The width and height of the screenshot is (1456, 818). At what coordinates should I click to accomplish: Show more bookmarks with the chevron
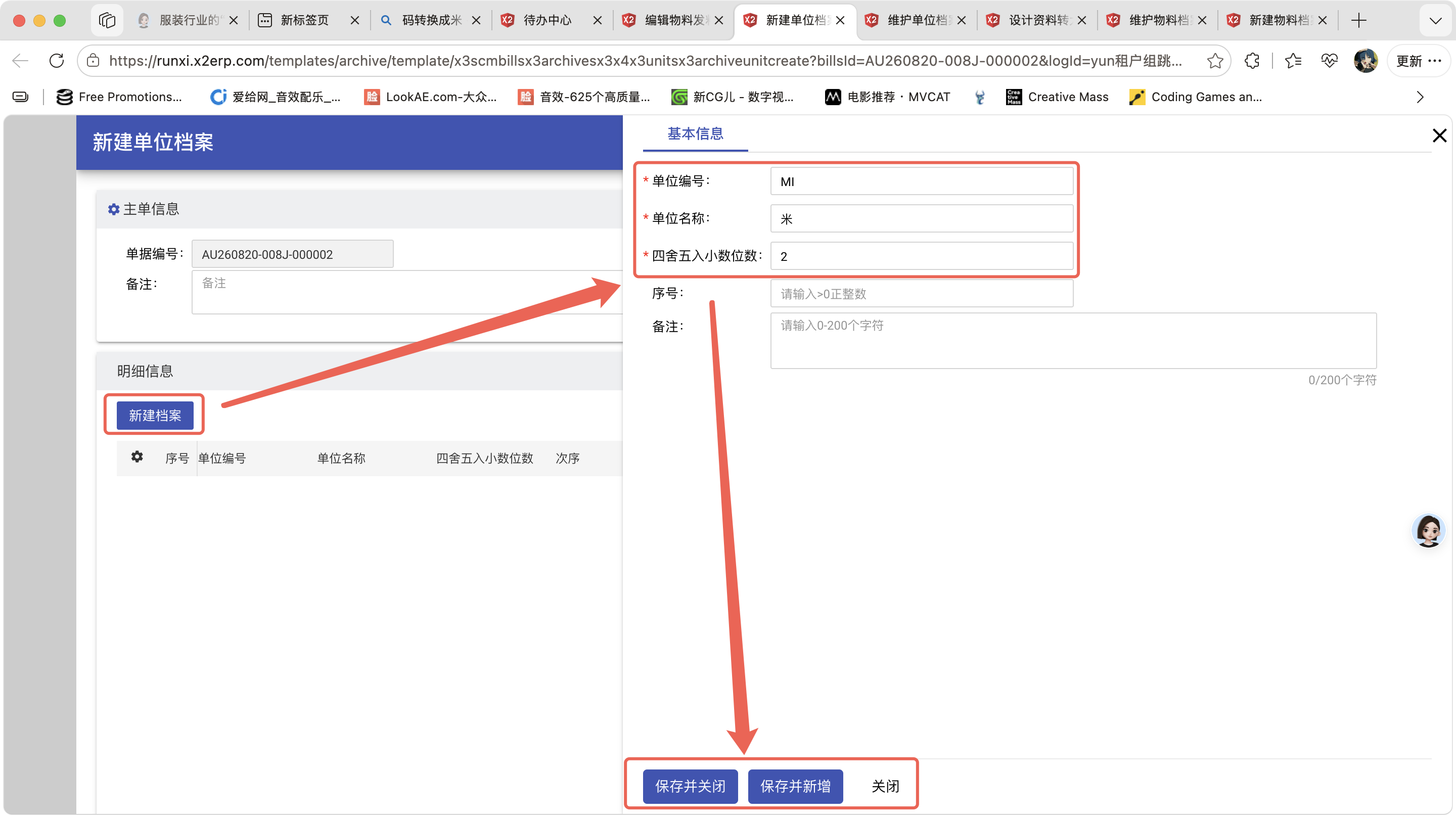(1420, 97)
